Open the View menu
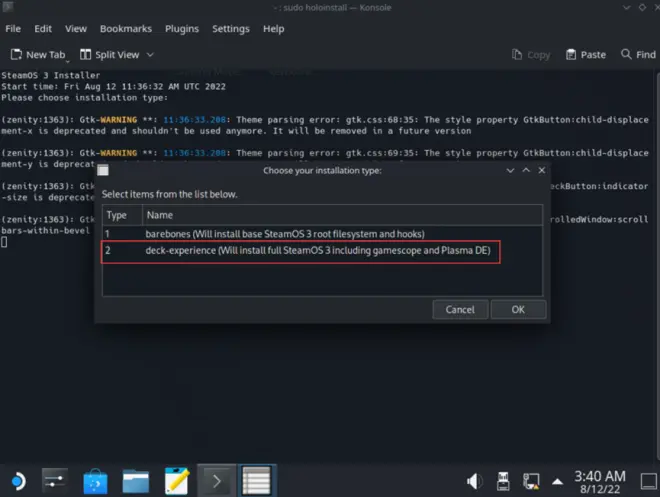 pyautogui.click(x=76, y=29)
